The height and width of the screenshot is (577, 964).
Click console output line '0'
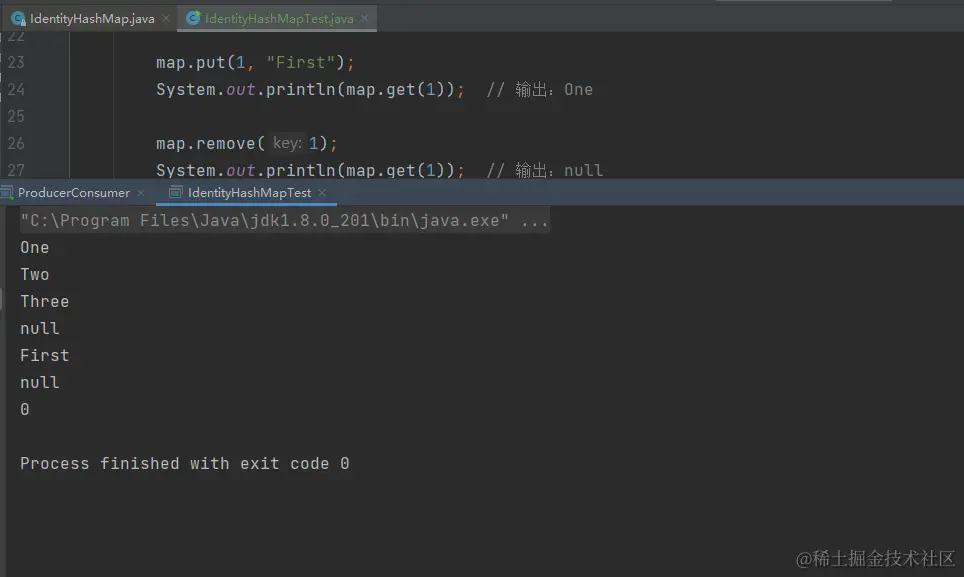(25, 410)
